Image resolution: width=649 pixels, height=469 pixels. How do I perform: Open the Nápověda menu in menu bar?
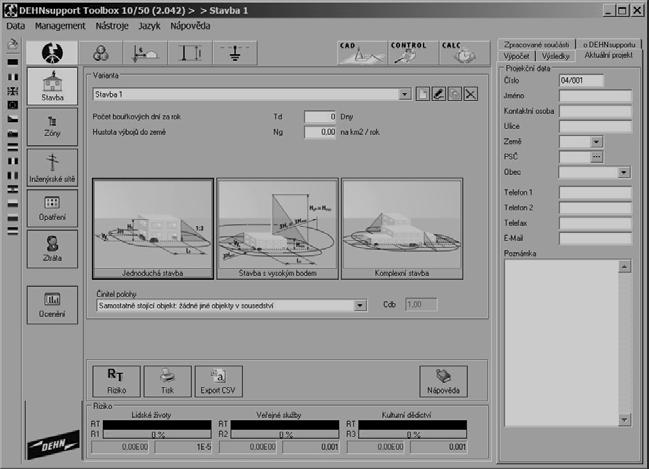tap(190, 26)
